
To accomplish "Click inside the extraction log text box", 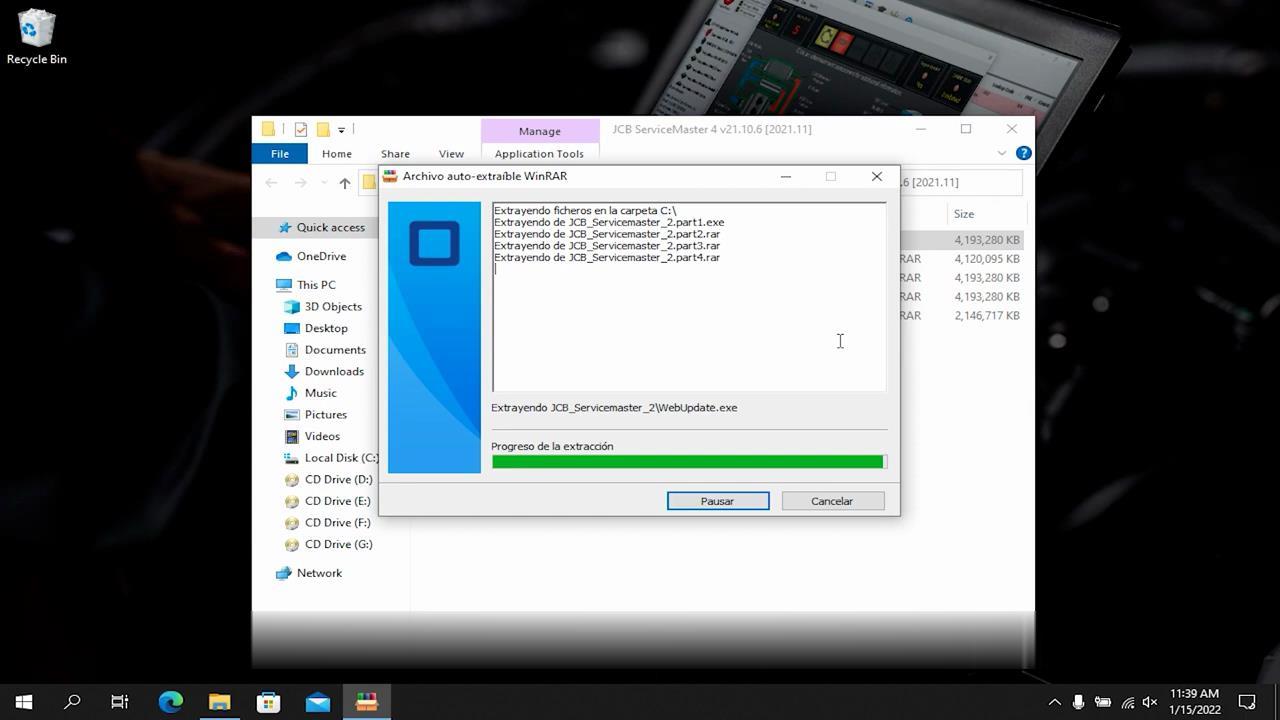I will click(x=689, y=297).
